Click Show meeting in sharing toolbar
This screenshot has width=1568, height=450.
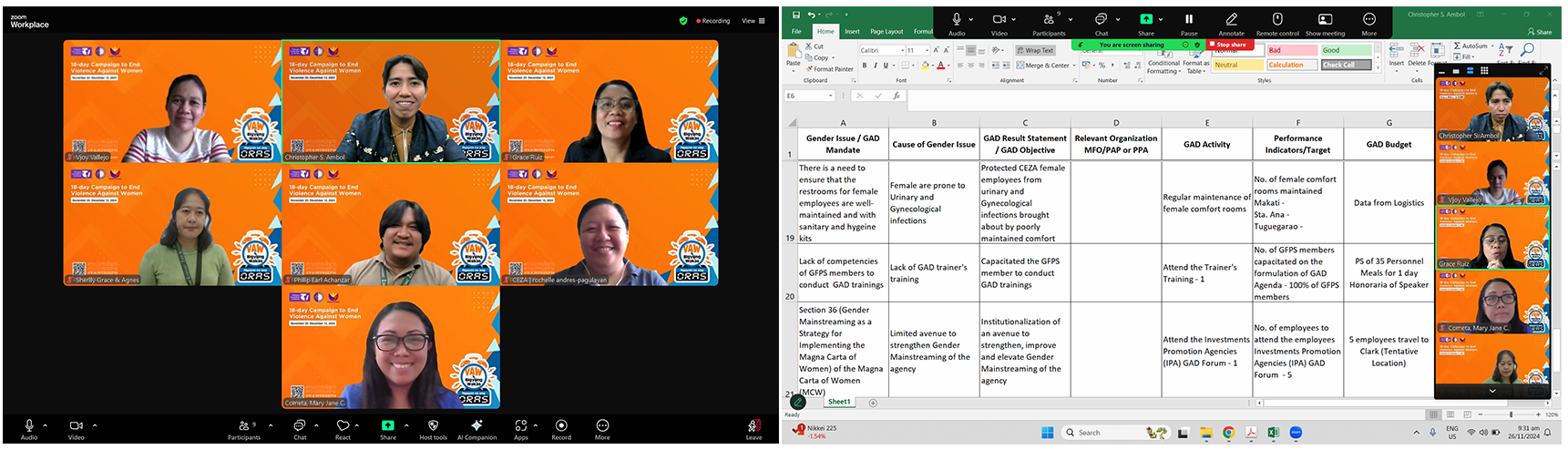[1325, 23]
